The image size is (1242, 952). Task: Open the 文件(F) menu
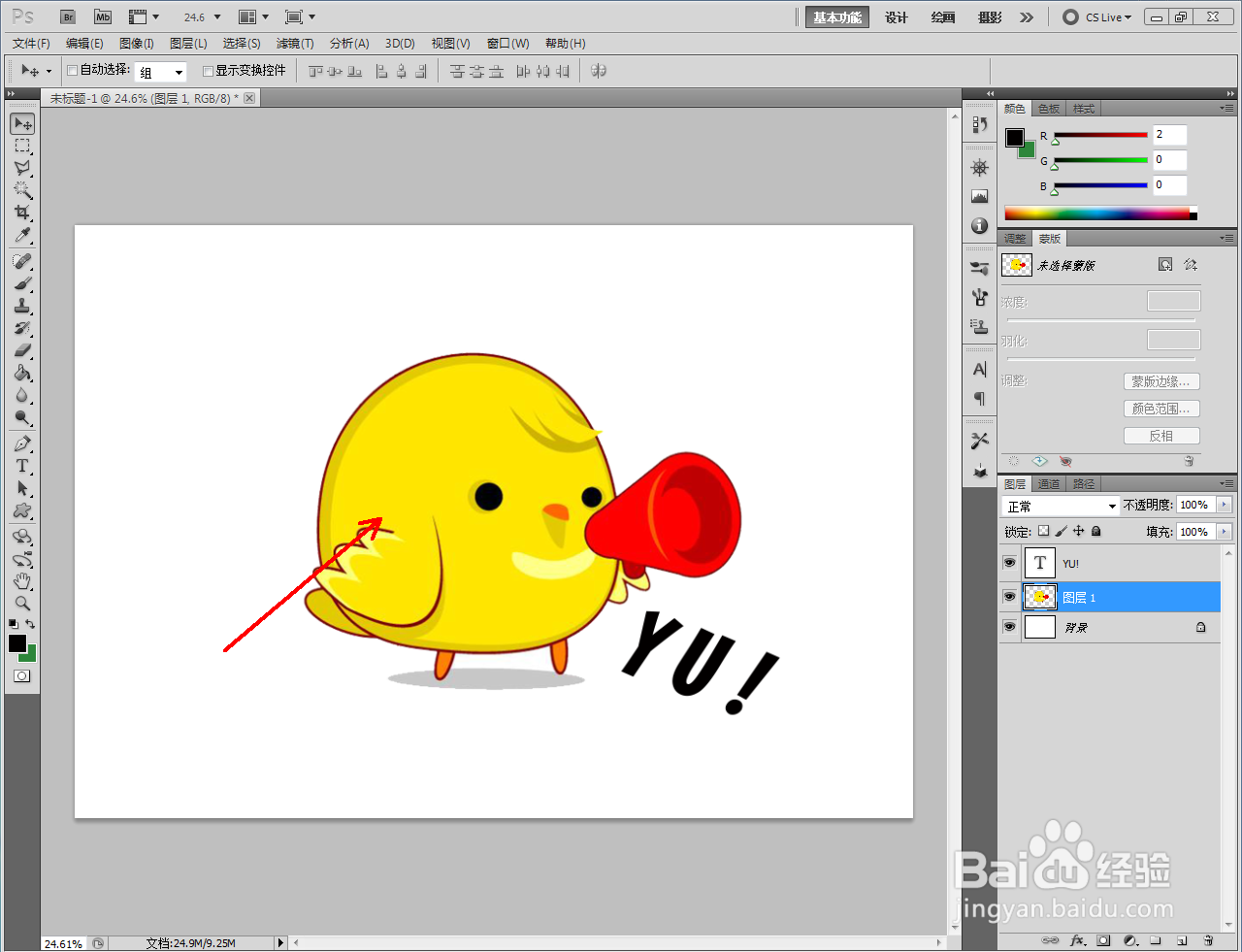pos(31,44)
